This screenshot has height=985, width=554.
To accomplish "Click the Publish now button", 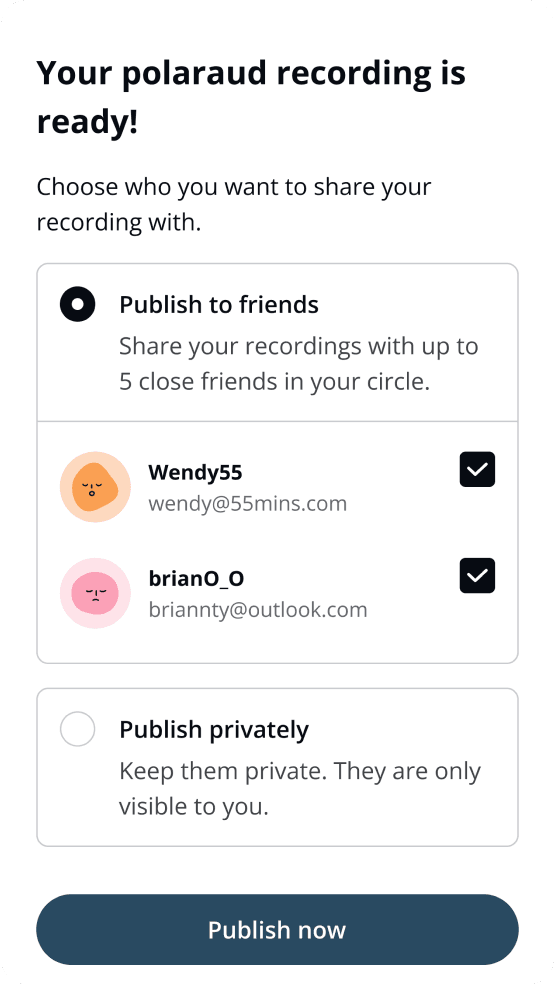I will (277, 930).
